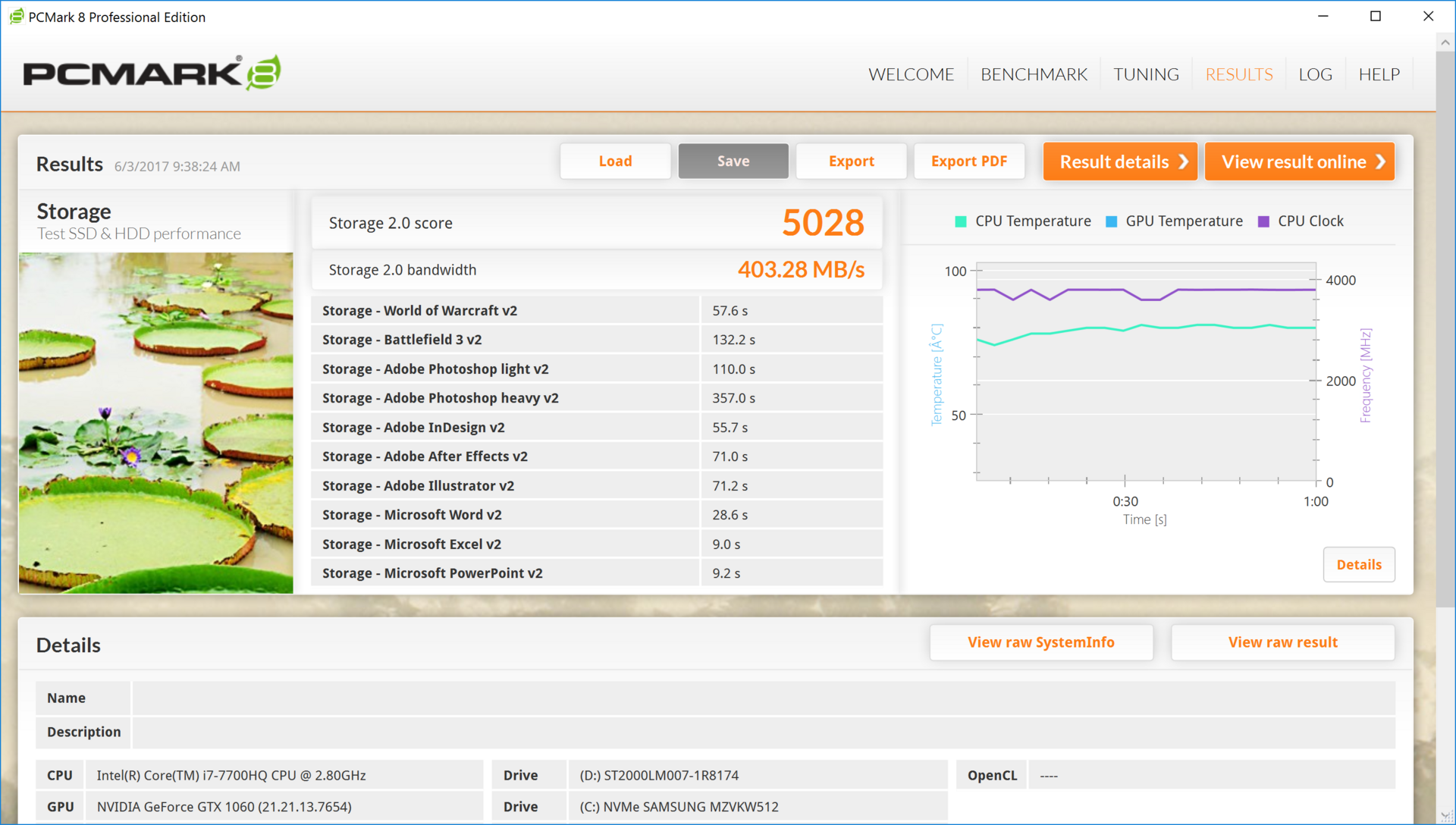Screen dimensions: 1456x825
Task: Select Adobe Photoshop light v2 row
Action: coord(597,369)
